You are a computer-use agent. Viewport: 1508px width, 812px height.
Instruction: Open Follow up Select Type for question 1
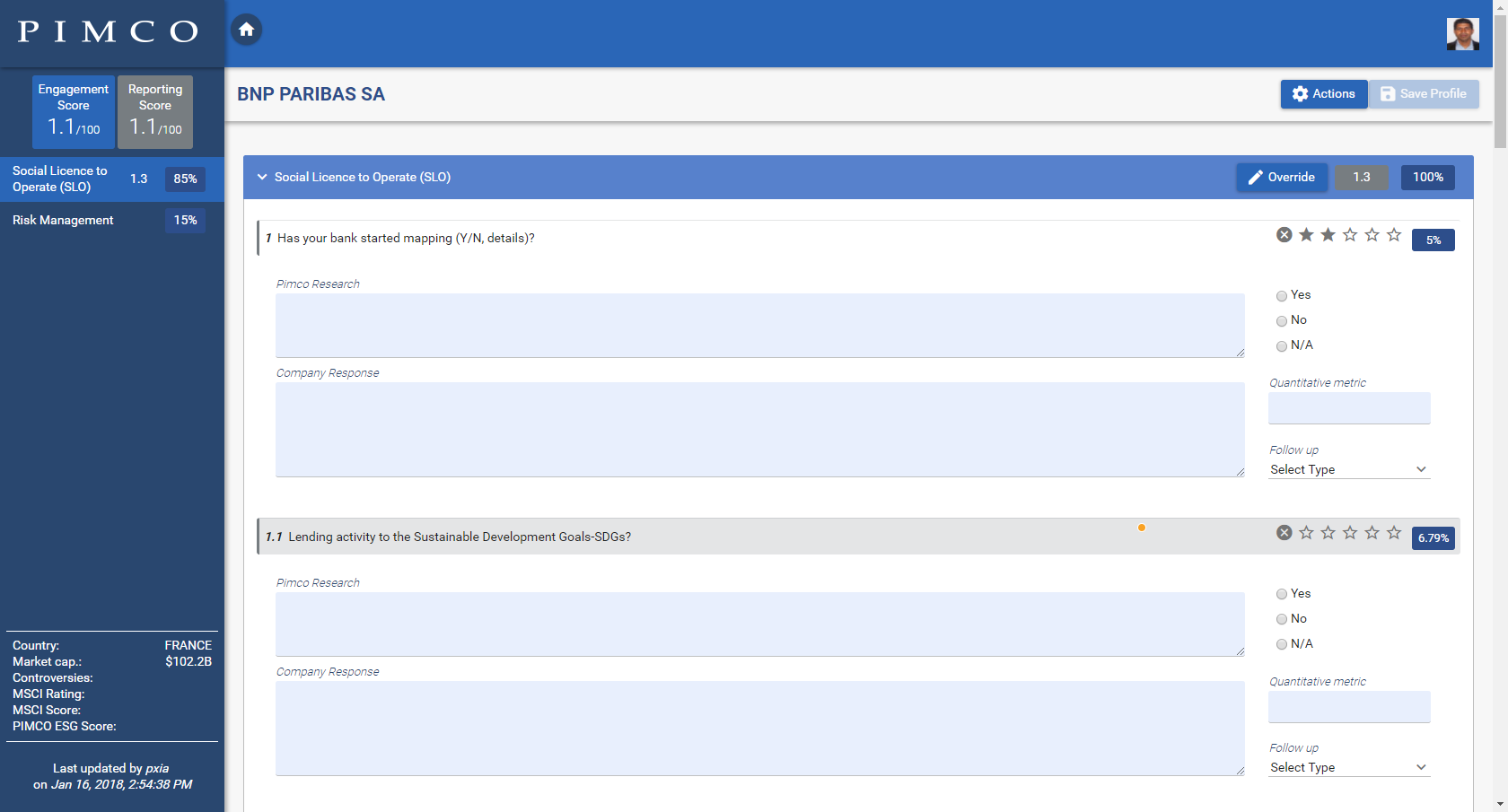click(1349, 469)
